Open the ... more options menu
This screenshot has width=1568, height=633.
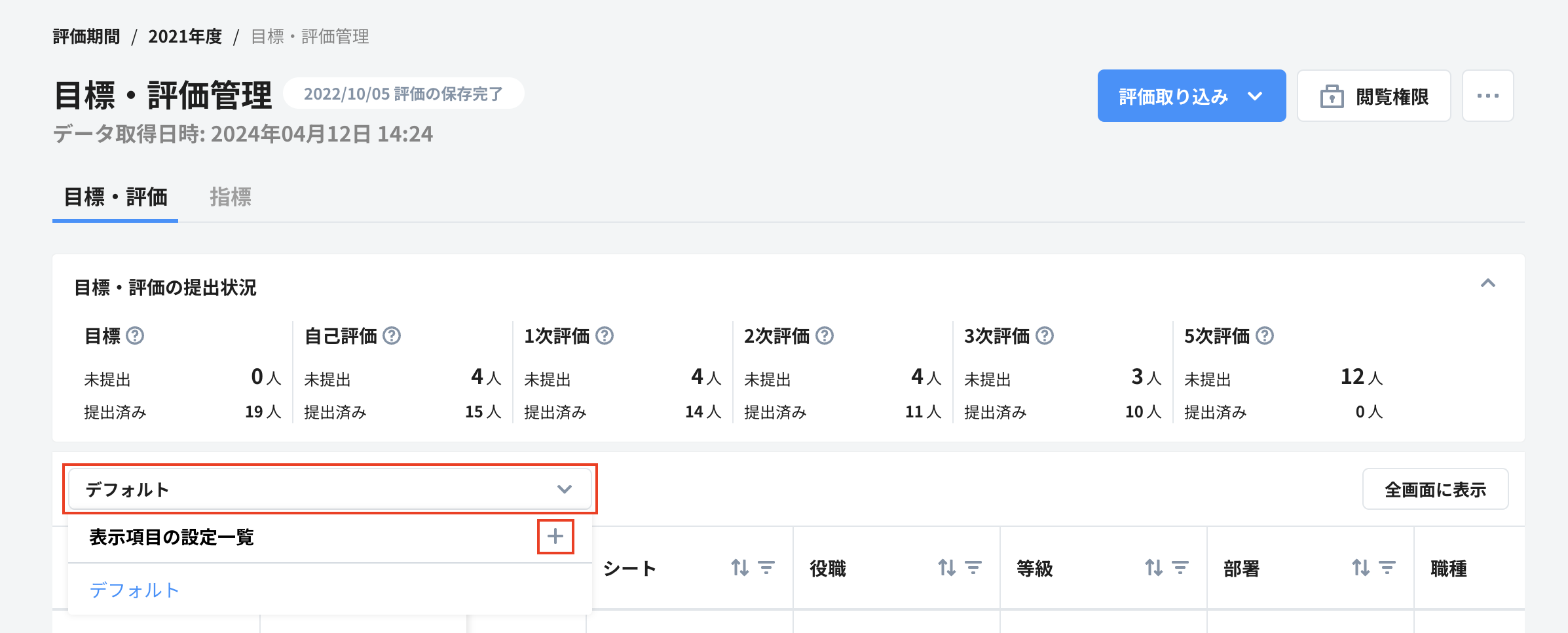click(x=1487, y=96)
